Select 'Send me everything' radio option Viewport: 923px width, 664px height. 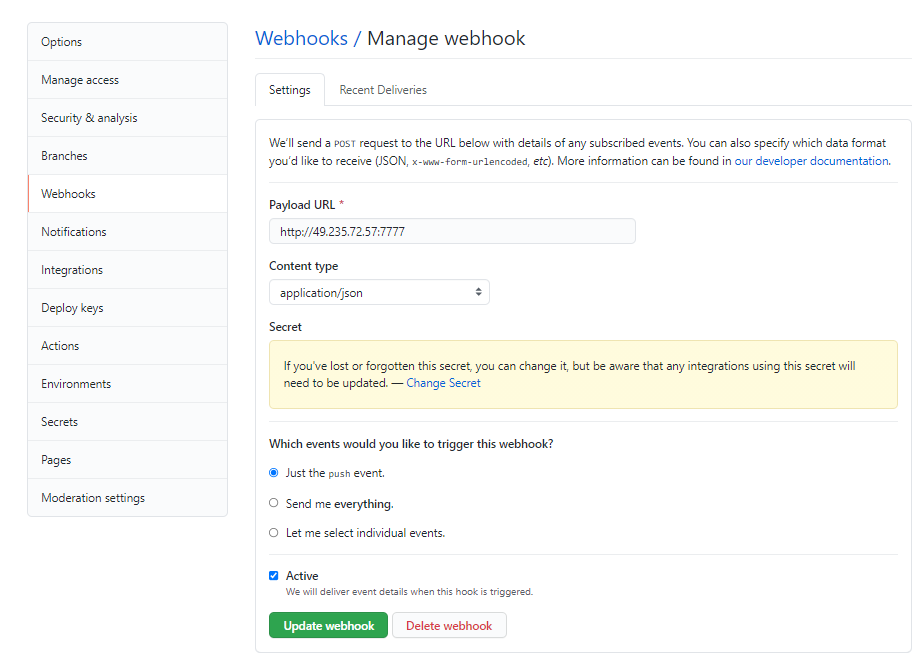click(274, 503)
